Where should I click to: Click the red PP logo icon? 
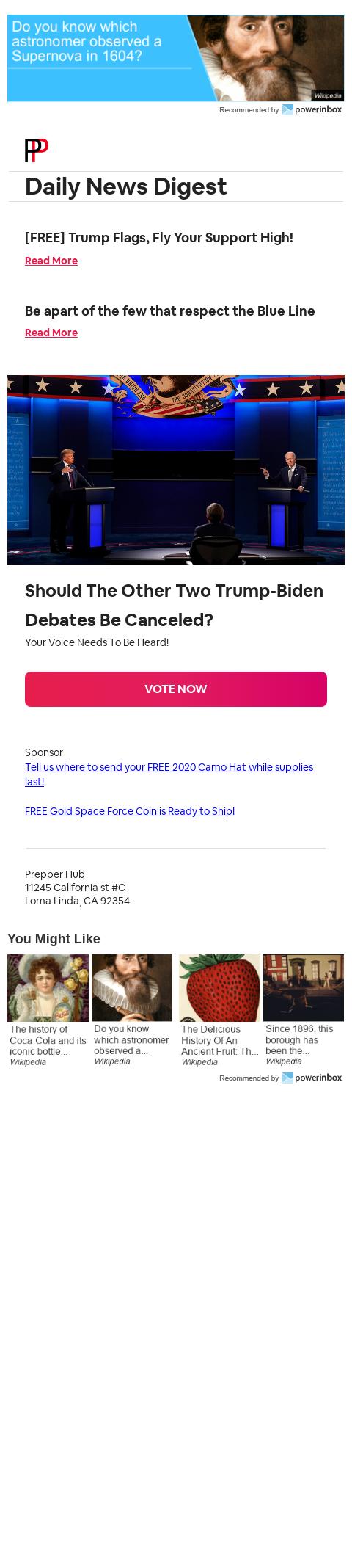click(36, 150)
